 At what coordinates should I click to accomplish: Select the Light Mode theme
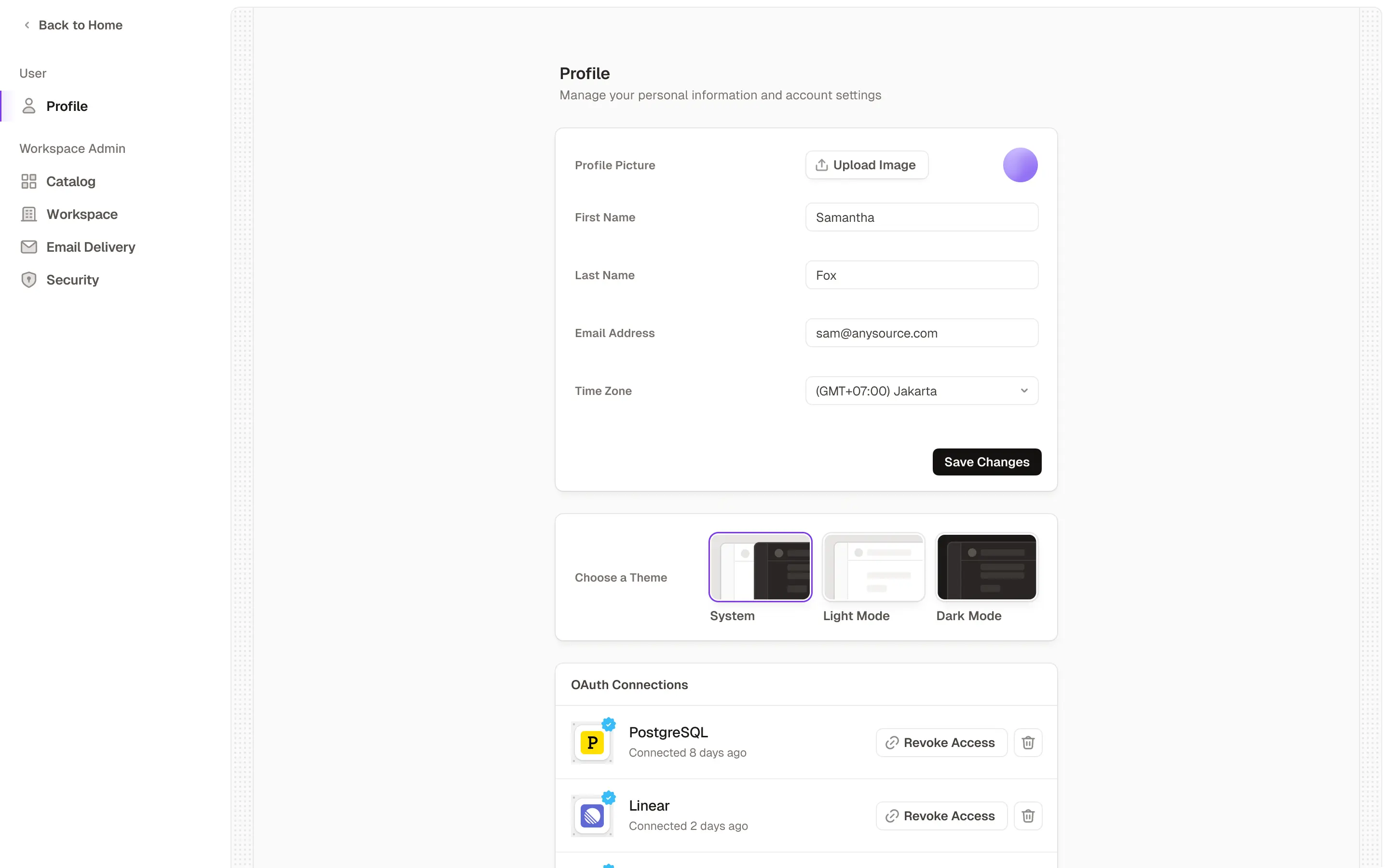tap(873, 567)
